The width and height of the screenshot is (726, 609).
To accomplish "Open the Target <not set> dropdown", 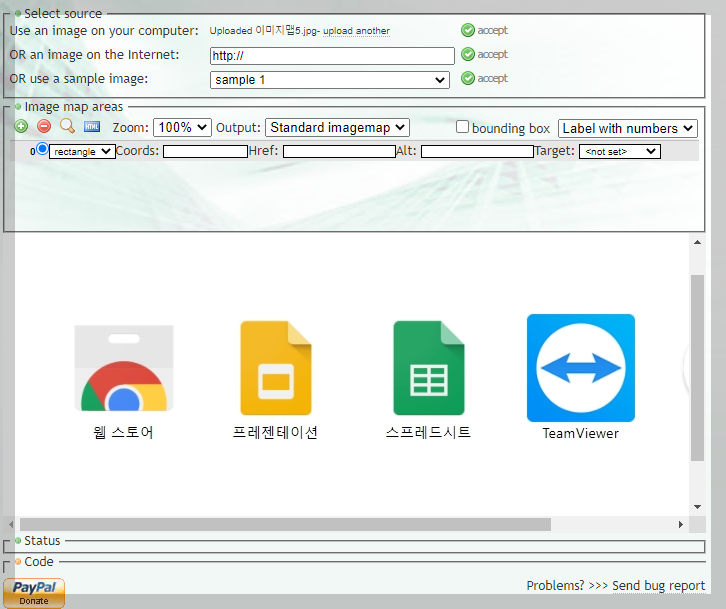I will click(x=620, y=151).
